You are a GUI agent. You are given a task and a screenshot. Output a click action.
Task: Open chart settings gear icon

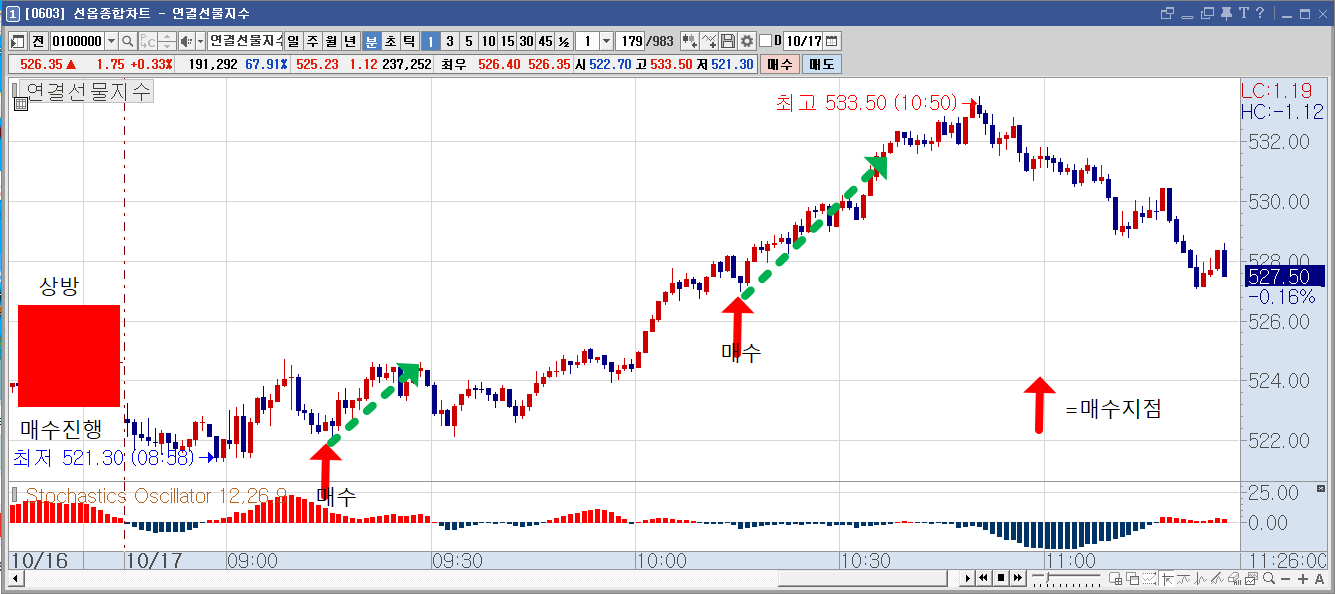click(746, 41)
